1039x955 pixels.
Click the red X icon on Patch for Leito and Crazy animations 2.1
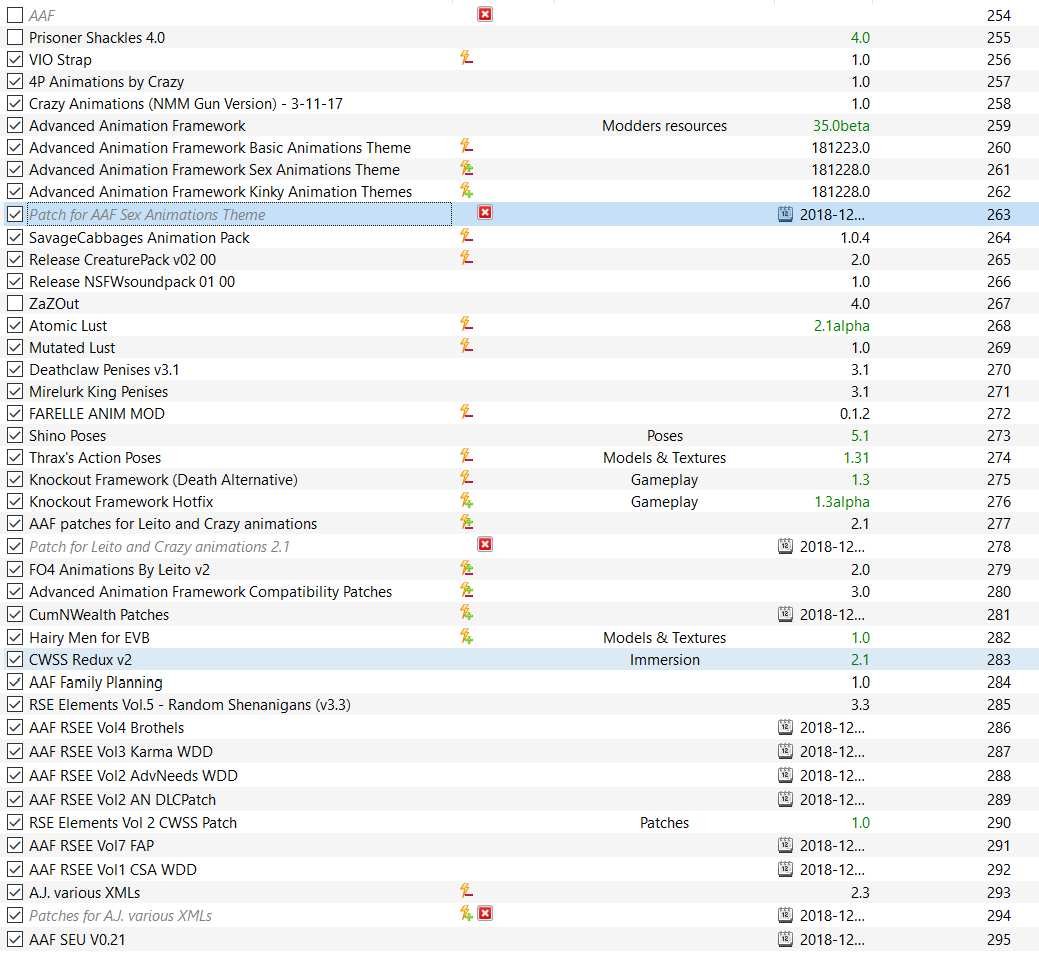[x=485, y=544]
